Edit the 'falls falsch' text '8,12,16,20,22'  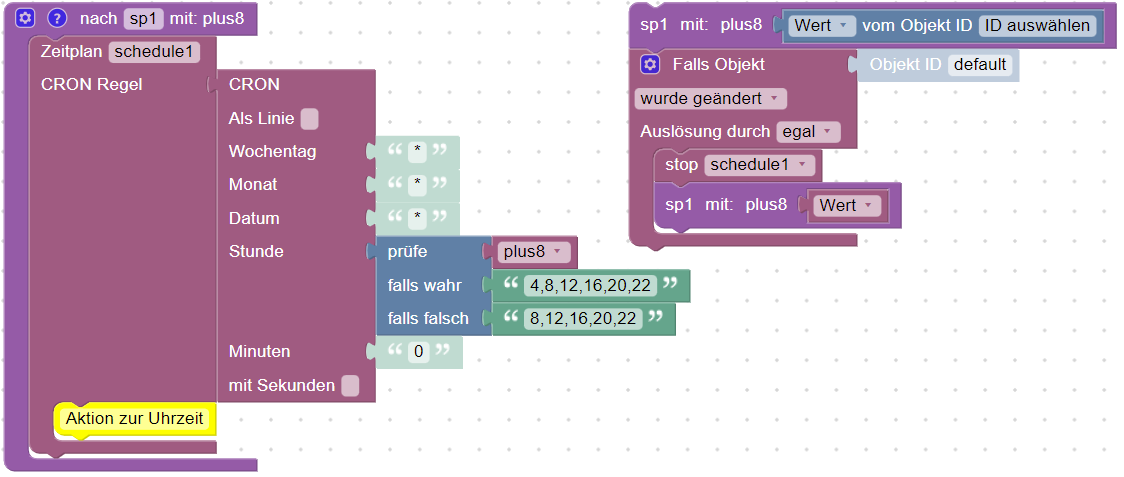pos(583,318)
